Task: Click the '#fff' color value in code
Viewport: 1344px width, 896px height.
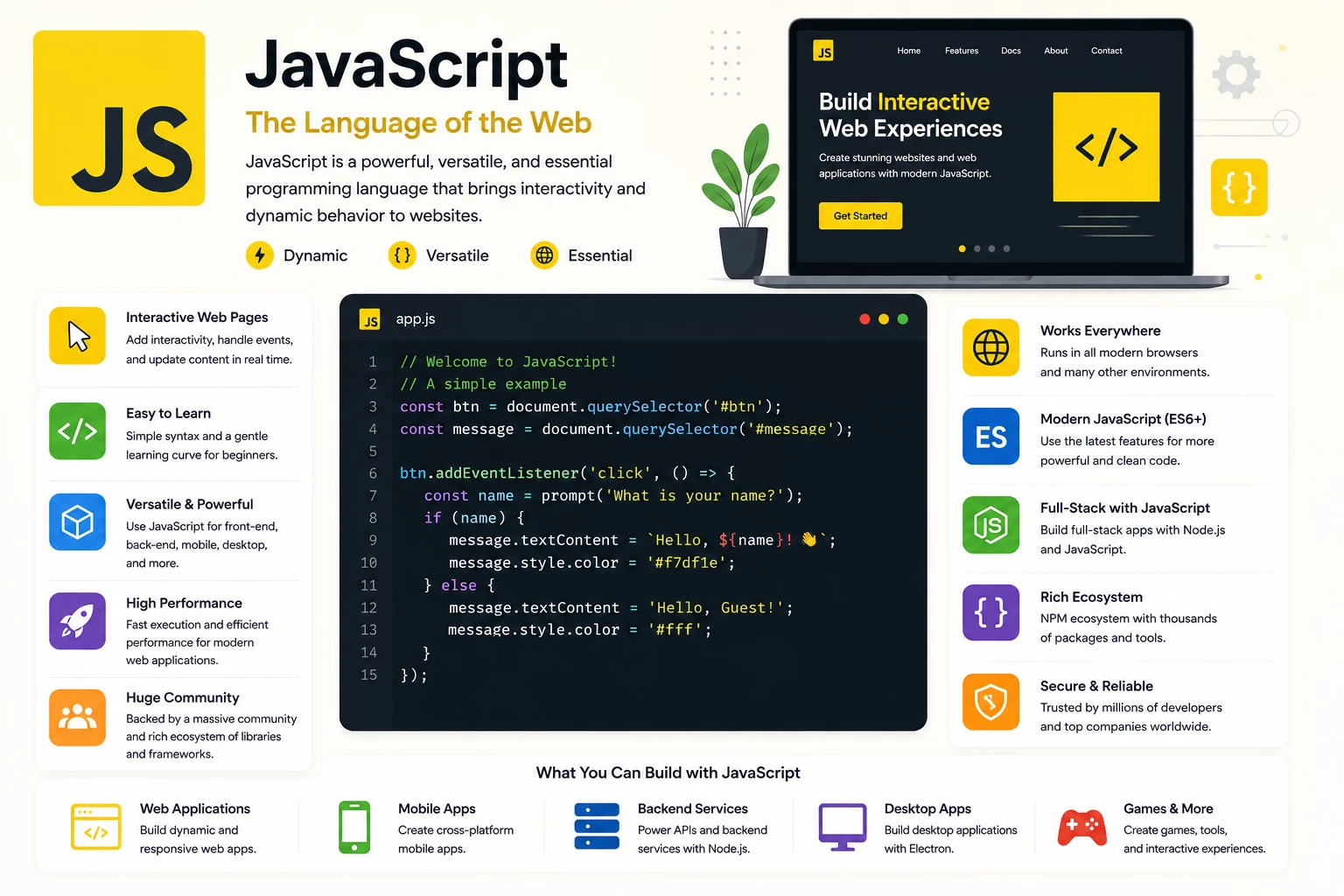Action: (675, 630)
